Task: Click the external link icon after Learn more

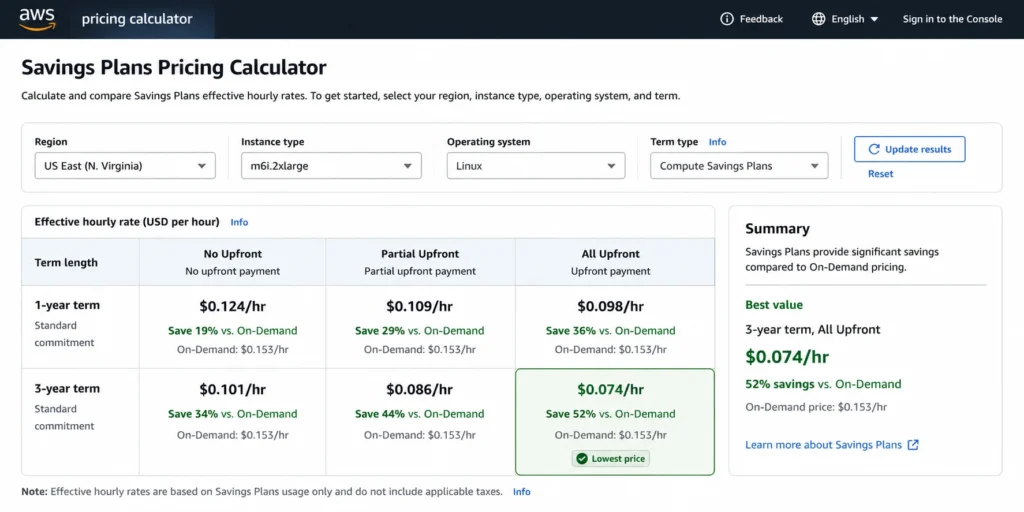Action: coord(913,445)
